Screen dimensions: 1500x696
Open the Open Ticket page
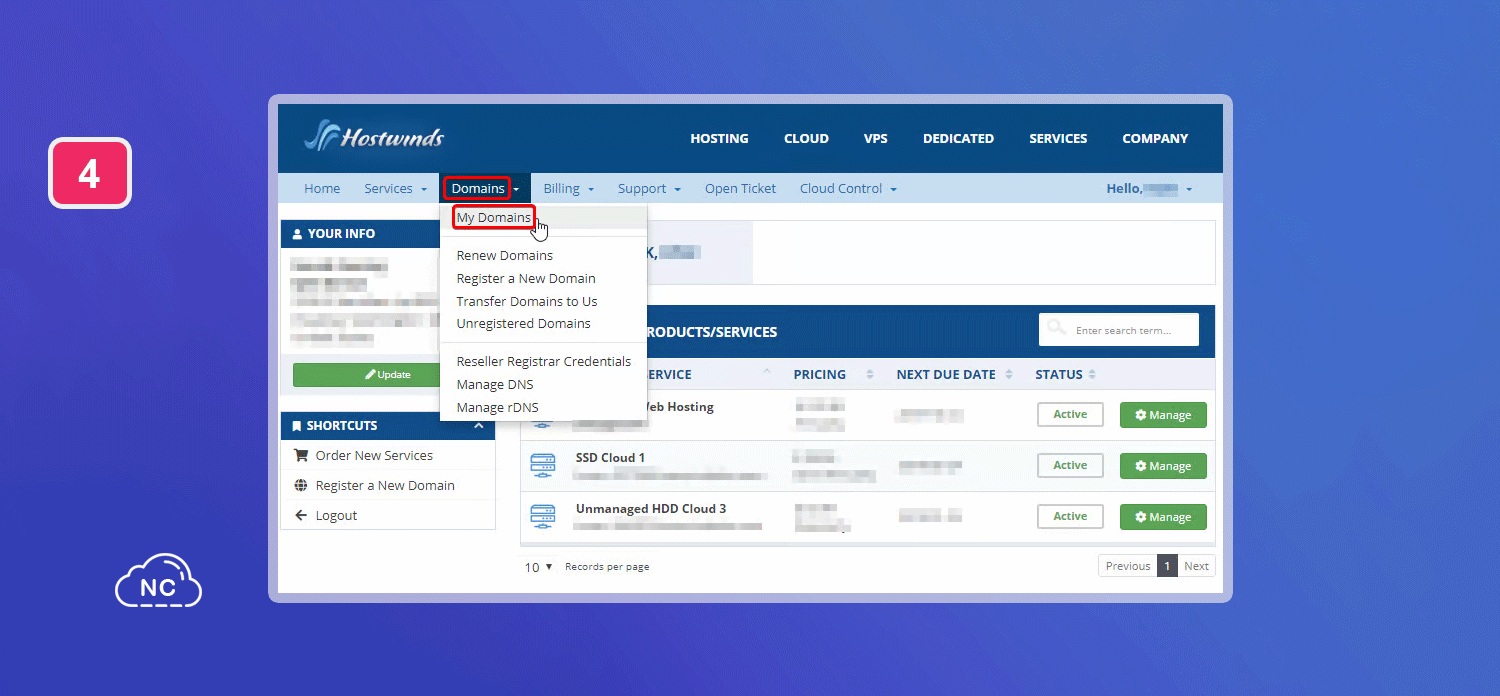(740, 188)
